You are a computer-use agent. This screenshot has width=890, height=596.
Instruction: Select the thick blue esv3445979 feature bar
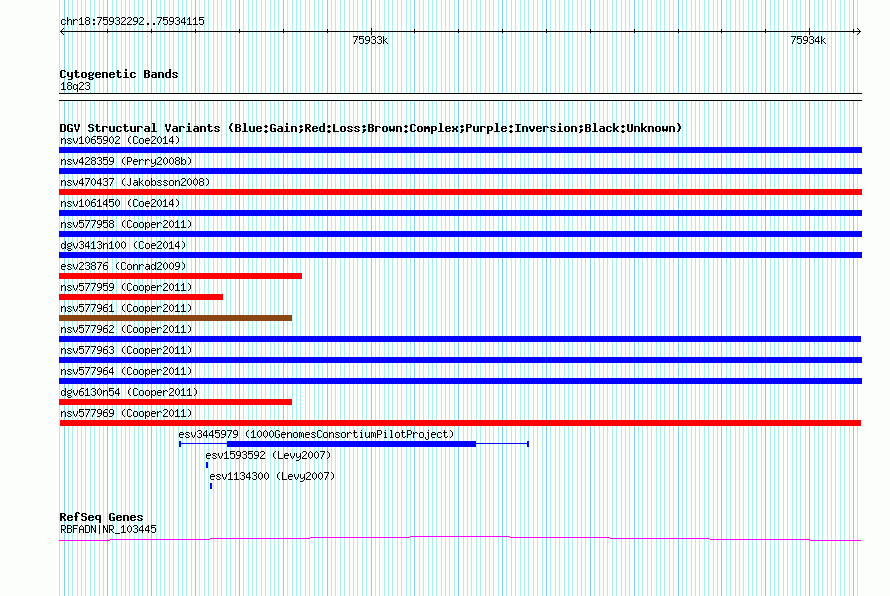351,444
